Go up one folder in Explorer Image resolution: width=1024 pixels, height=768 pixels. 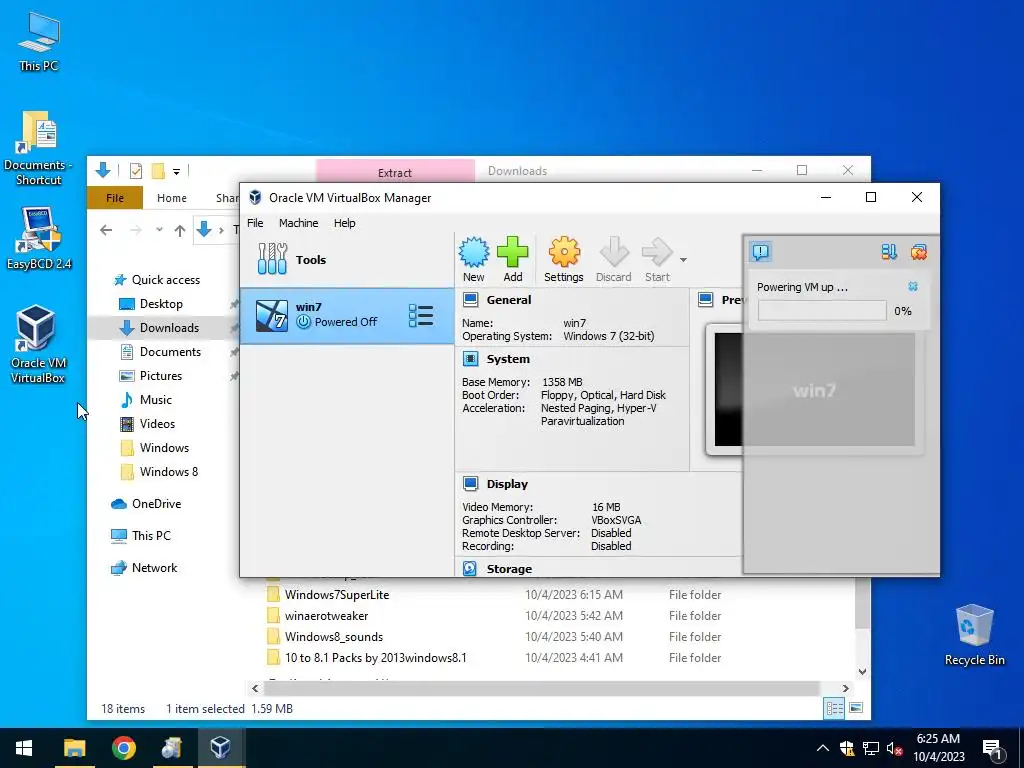180,230
